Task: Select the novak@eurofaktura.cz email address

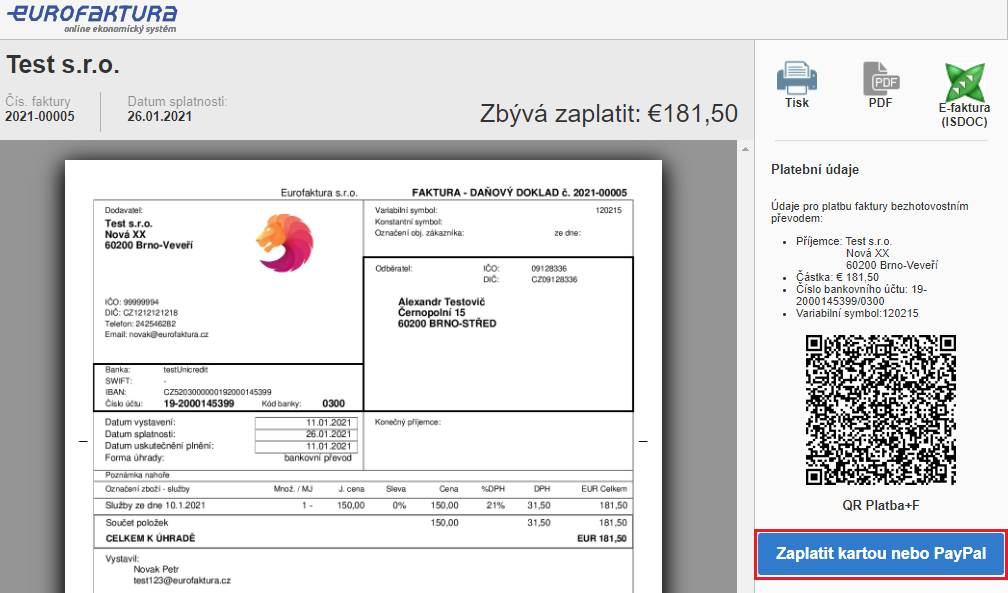Action: [x=157, y=334]
